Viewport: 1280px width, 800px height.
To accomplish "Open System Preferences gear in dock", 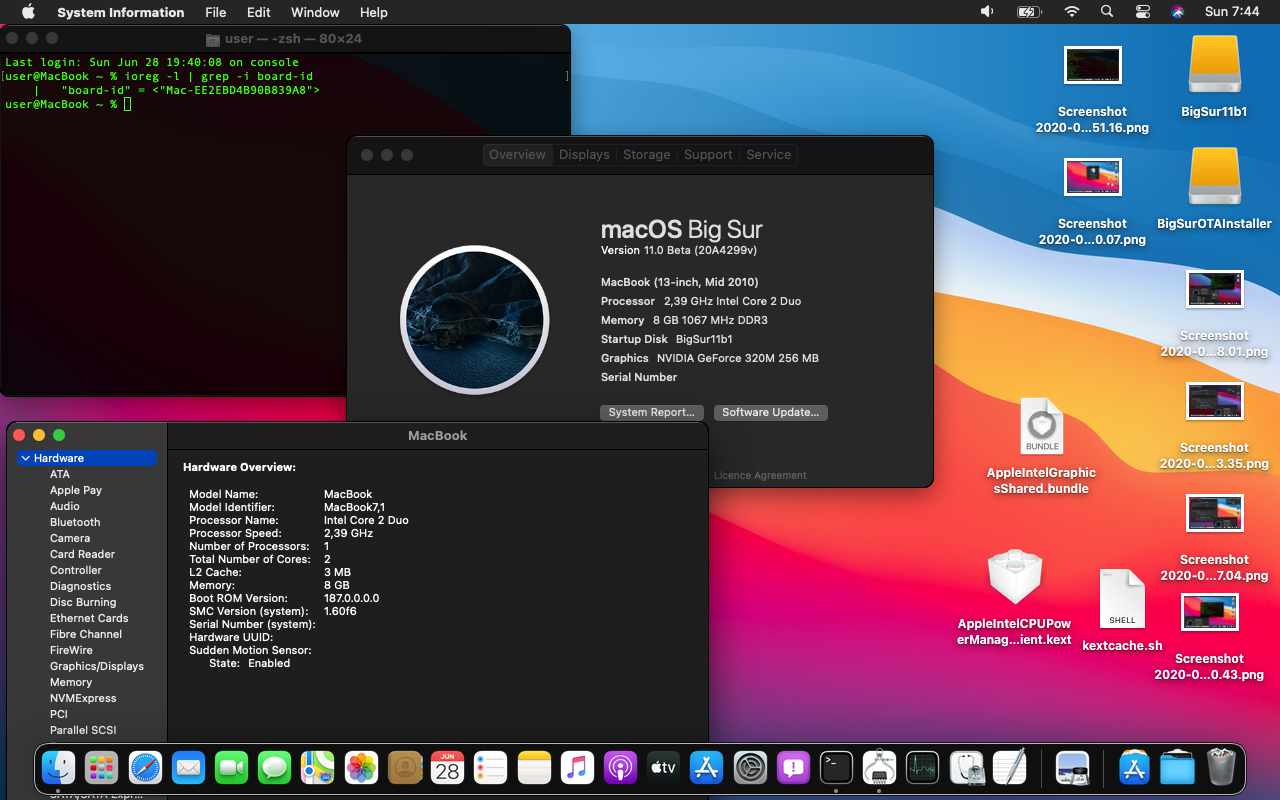I will point(750,768).
